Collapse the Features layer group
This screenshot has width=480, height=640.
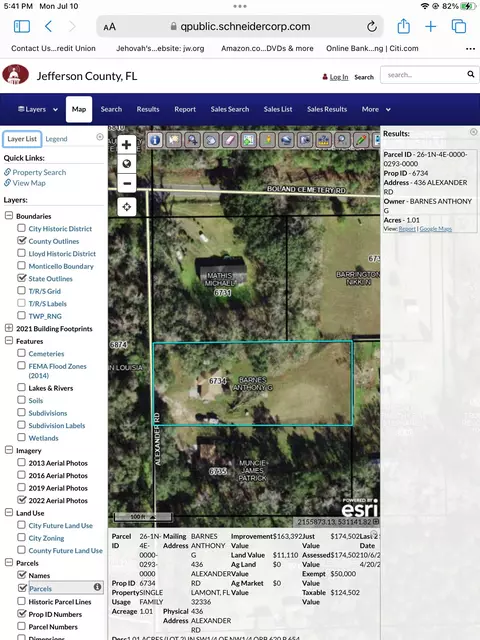[9, 340]
